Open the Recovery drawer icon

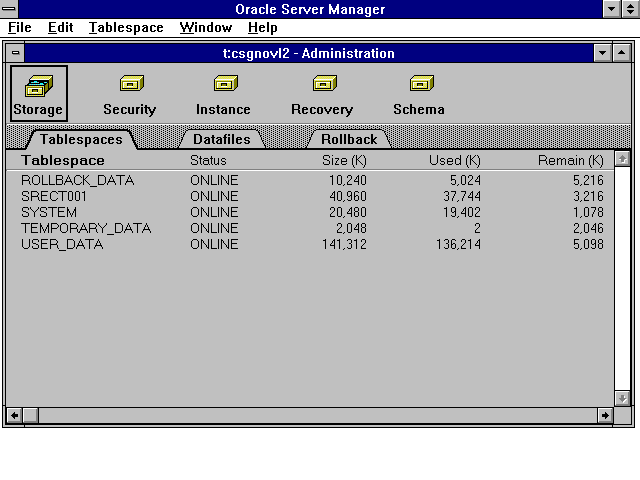tap(322, 92)
